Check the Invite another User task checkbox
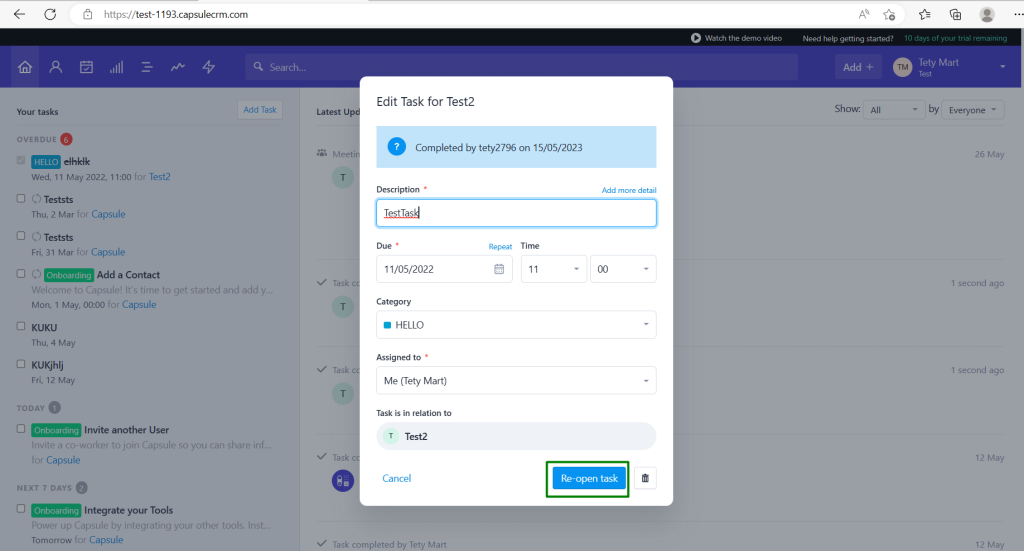 click(x=21, y=429)
